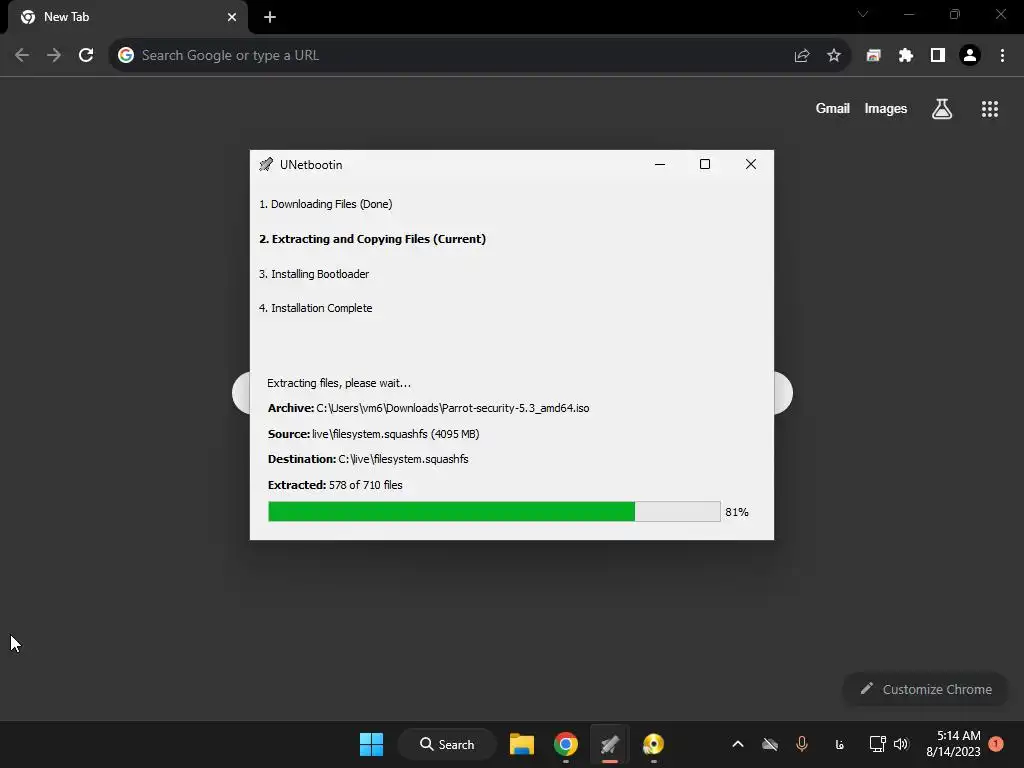Close the New Tab tab
Image resolution: width=1024 pixels, height=768 pixels.
(x=232, y=17)
